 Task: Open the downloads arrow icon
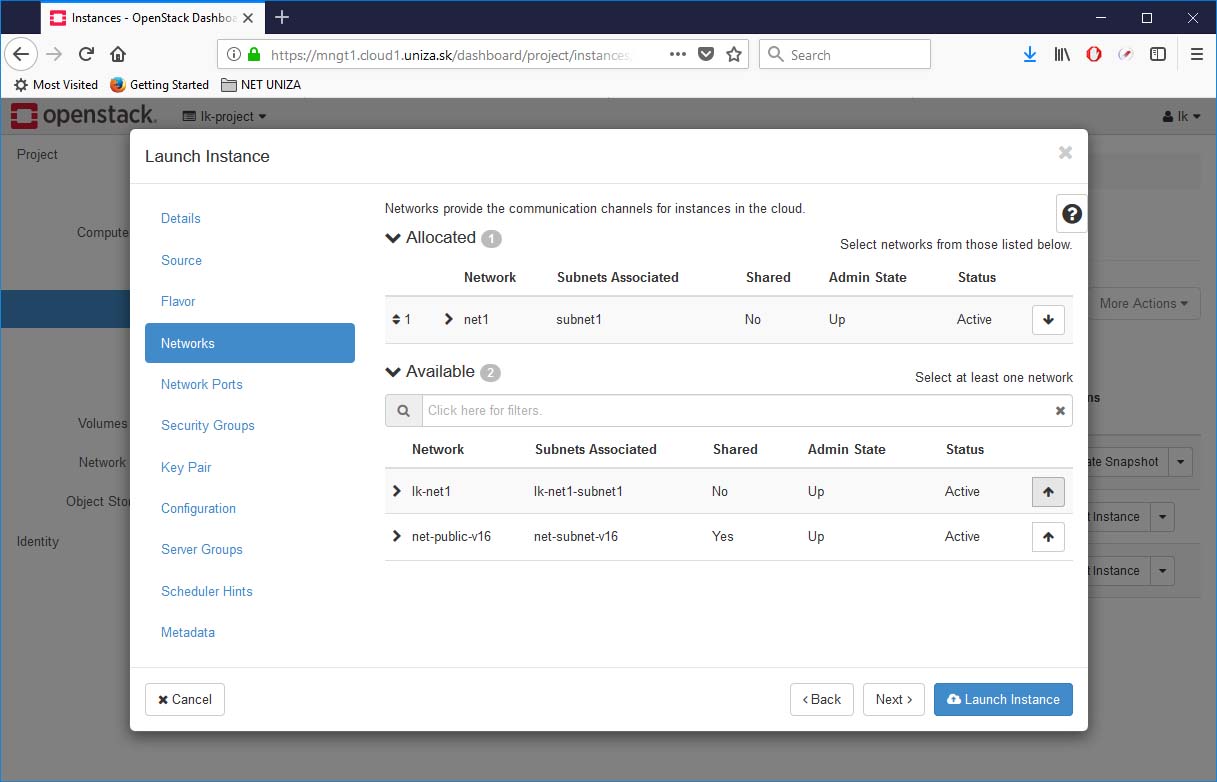pyautogui.click(x=1030, y=54)
